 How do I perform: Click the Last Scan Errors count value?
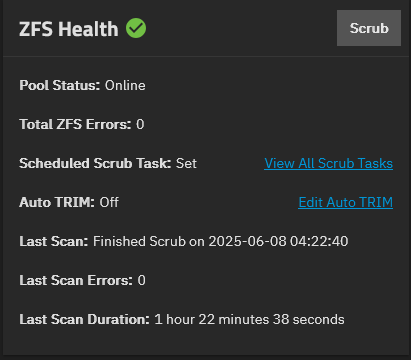pos(142,280)
